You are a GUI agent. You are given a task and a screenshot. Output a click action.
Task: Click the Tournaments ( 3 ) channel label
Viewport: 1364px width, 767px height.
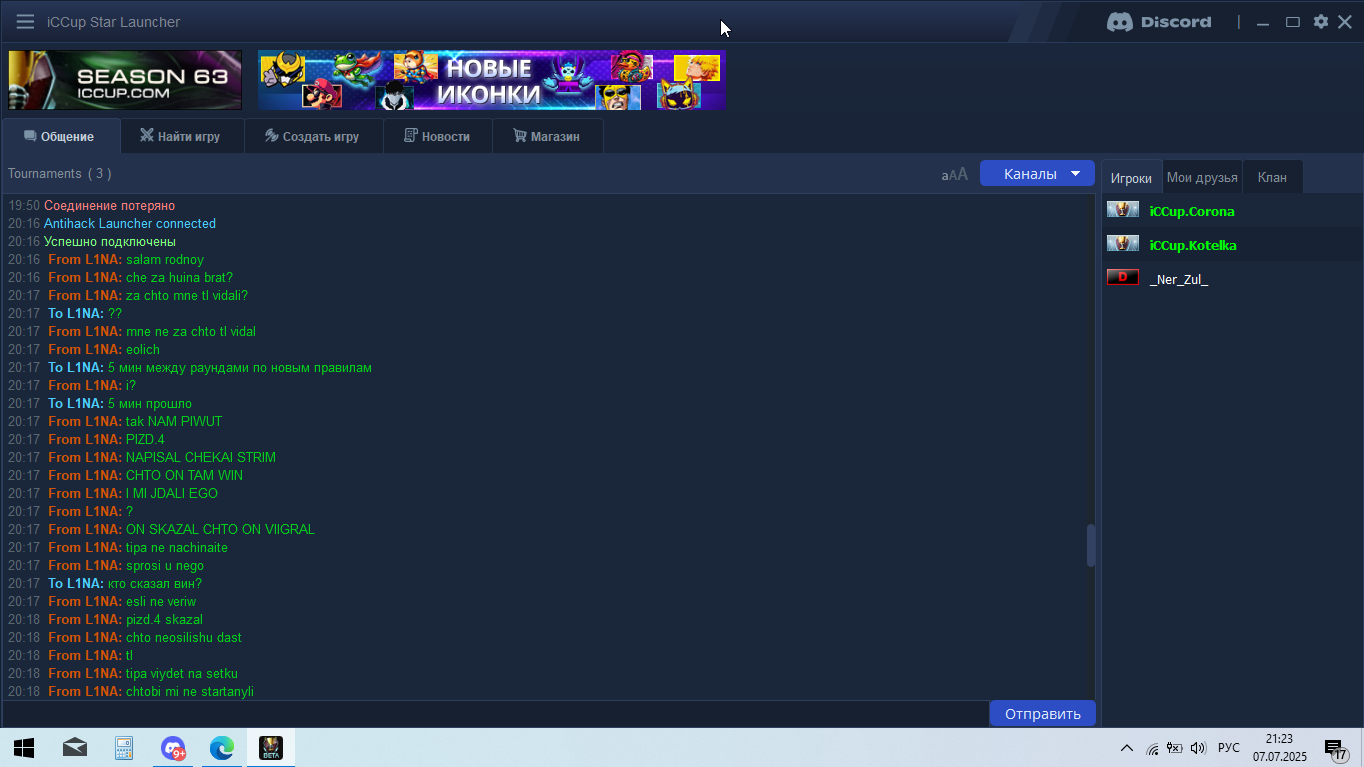click(59, 174)
